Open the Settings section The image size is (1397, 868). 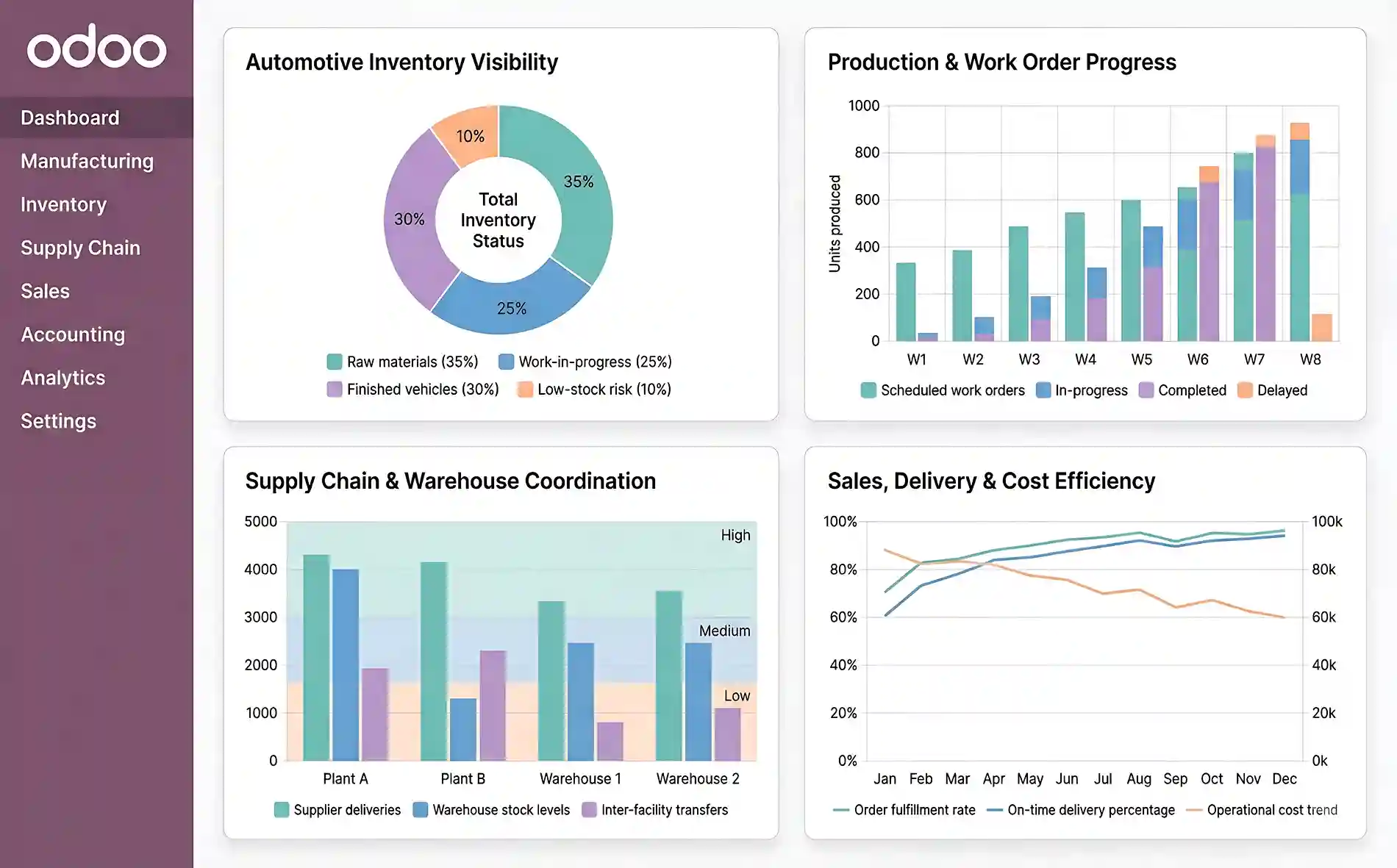[x=58, y=420]
